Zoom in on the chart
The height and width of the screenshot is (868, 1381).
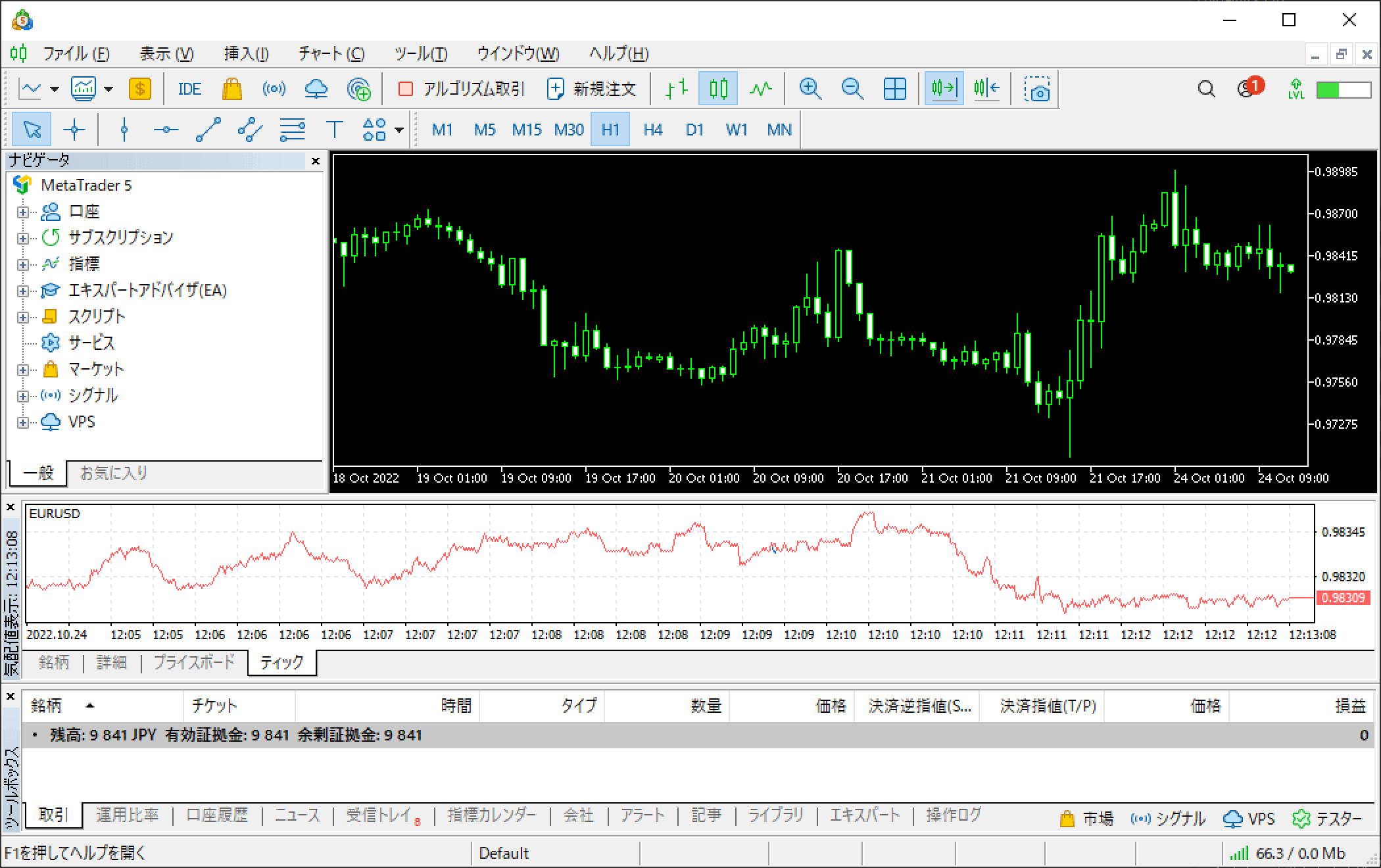coord(810,89)
